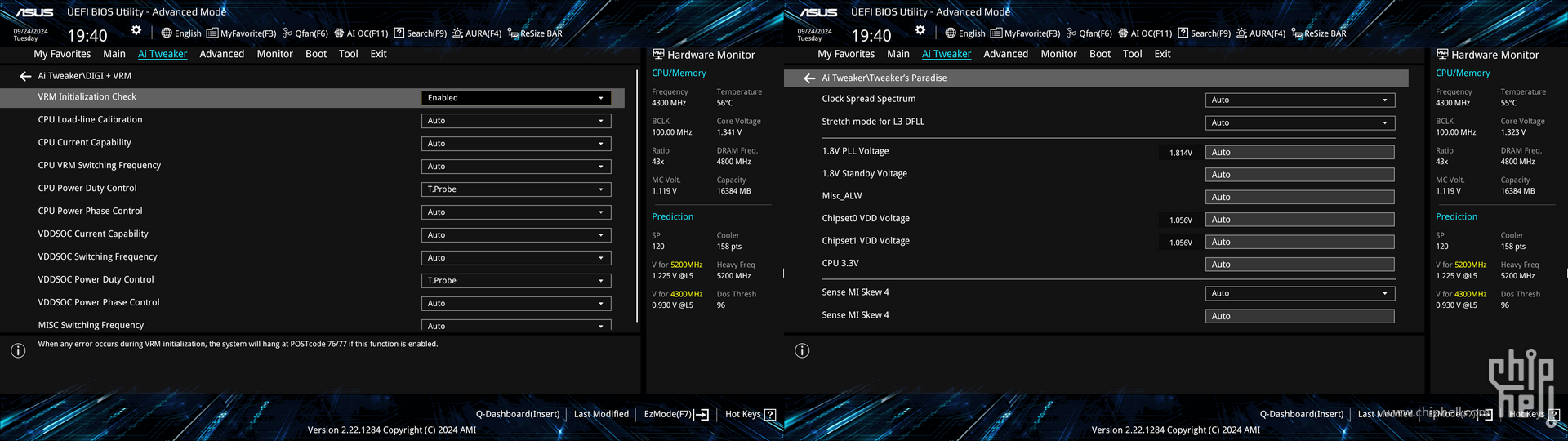This screenshot has width=1568, height=441.
Task: Click back arrow beside Ai Tweaker\DIGI + VRM
Action: [x=25, y=76]
